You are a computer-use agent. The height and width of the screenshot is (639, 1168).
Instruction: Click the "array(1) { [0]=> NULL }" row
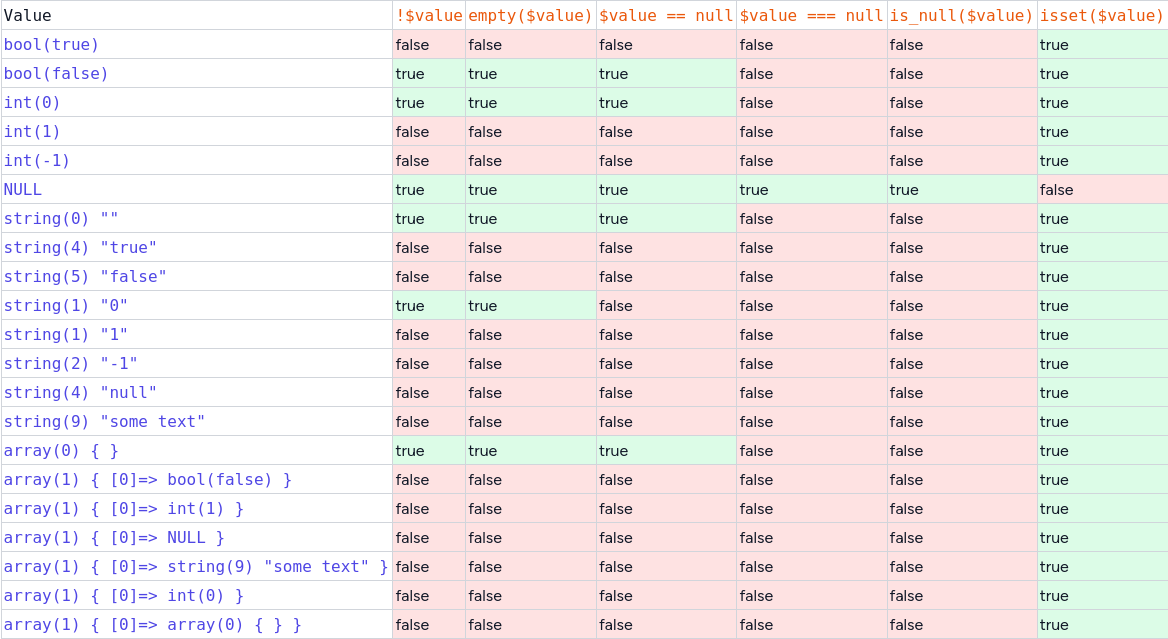[114, 538]
